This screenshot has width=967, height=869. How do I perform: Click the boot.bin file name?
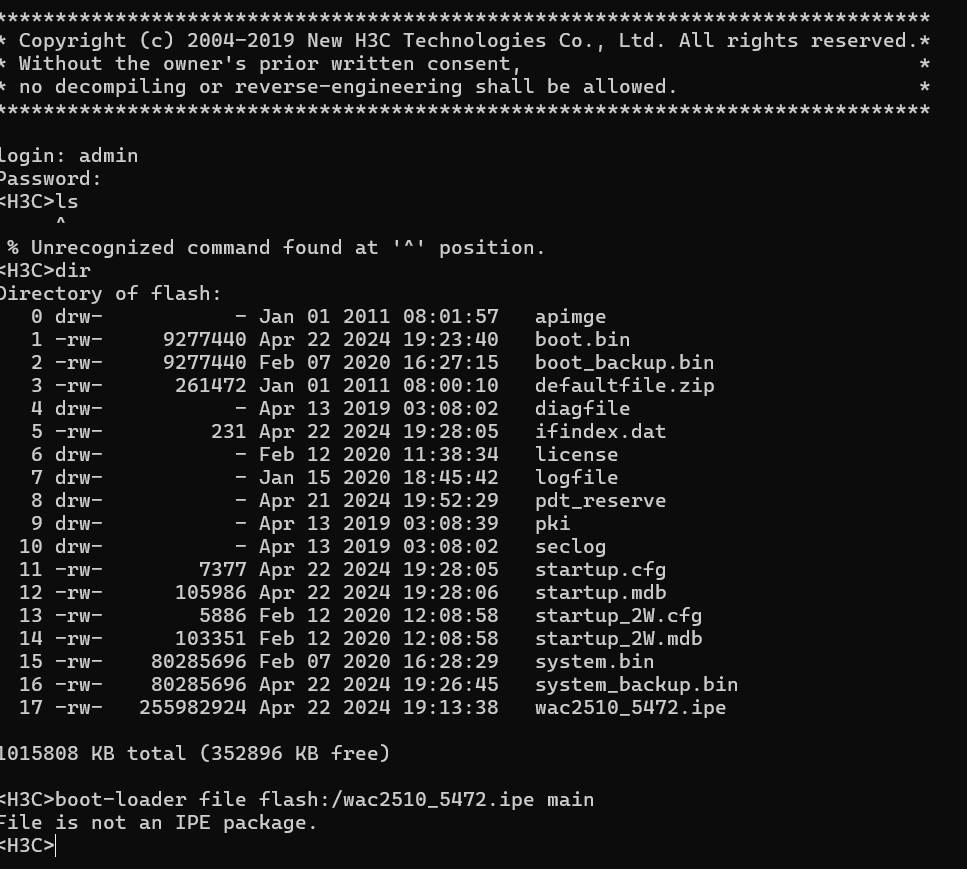coord(582,339)
